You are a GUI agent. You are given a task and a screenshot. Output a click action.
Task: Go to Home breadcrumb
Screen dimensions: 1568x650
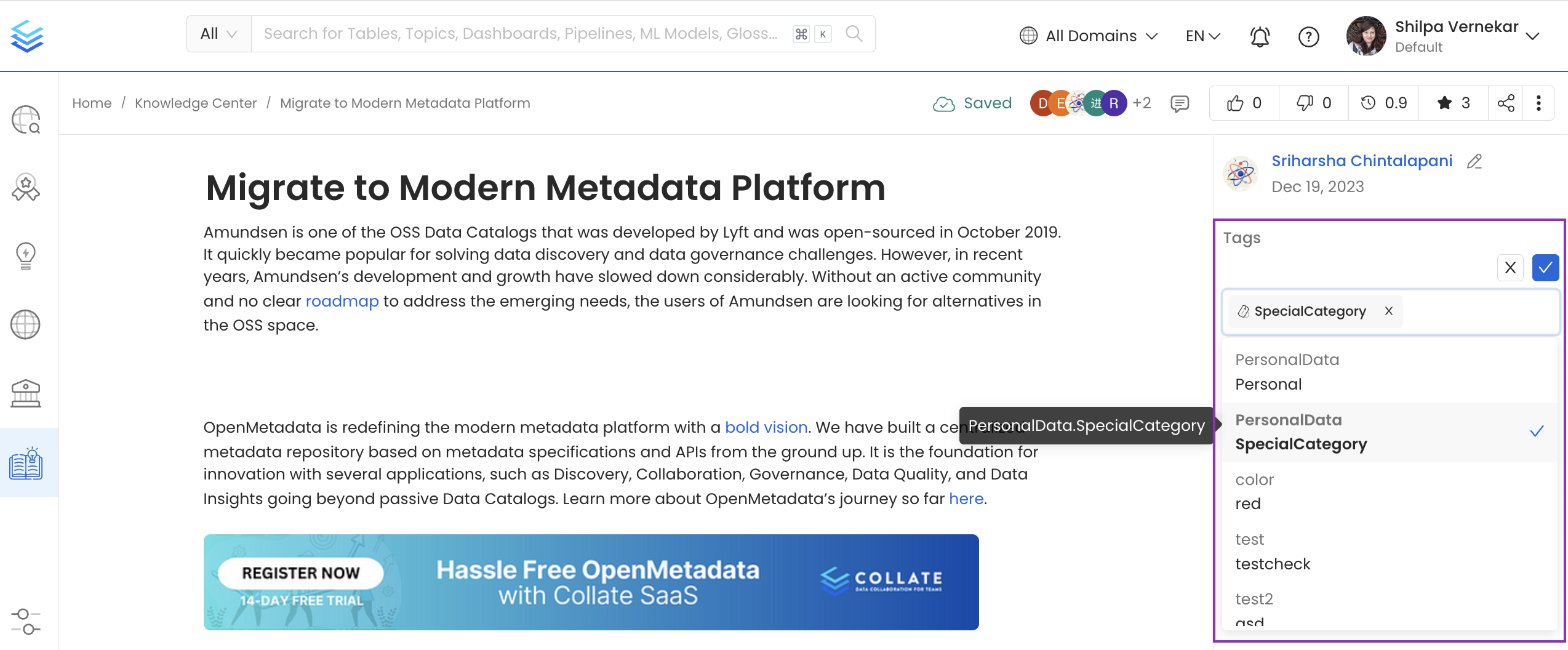pos(92,103)
